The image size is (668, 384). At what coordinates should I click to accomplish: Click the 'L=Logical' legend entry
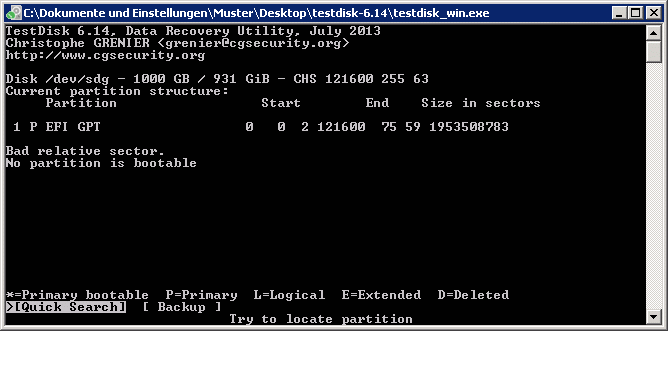click(x=289, y=295)
